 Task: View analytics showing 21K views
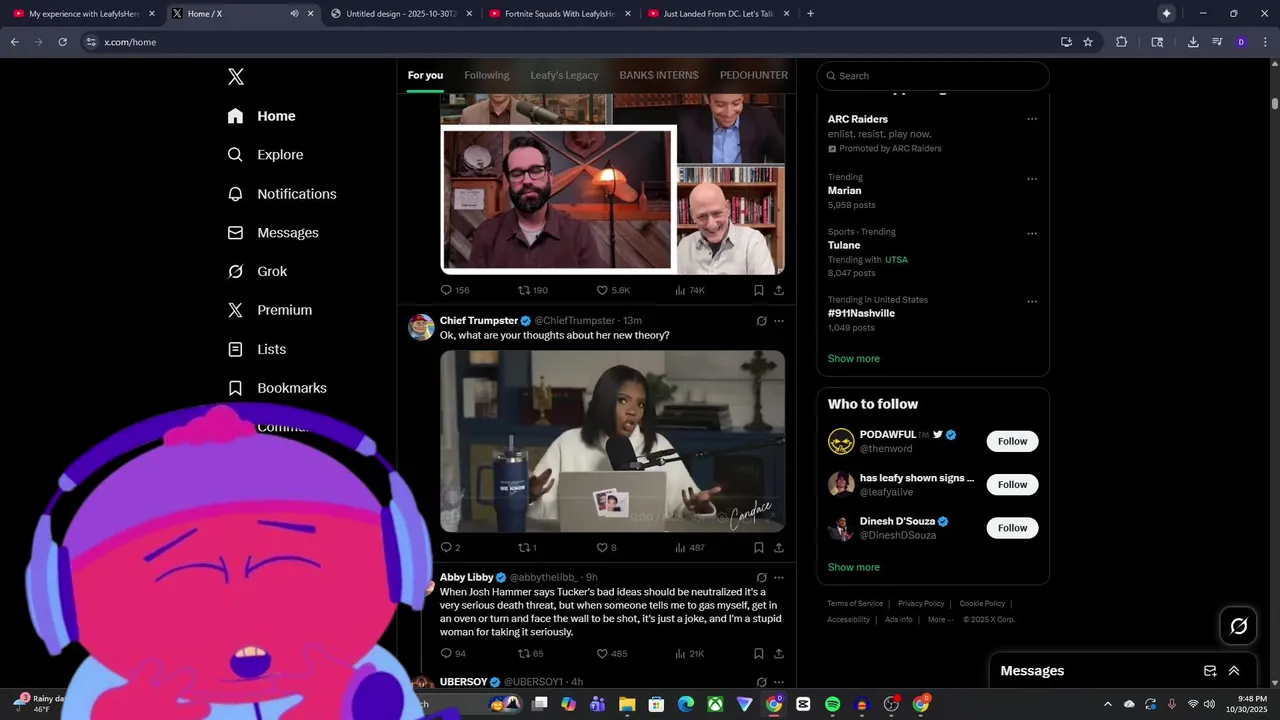(680, 654)
